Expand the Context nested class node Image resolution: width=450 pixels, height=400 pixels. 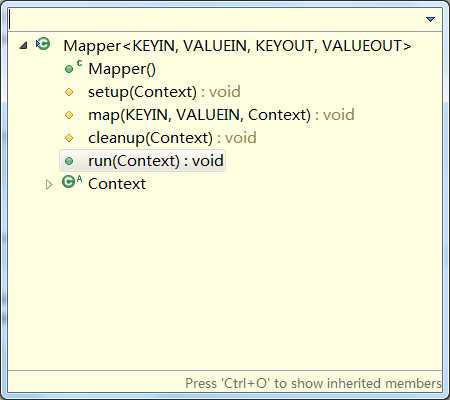coord(49,184)
